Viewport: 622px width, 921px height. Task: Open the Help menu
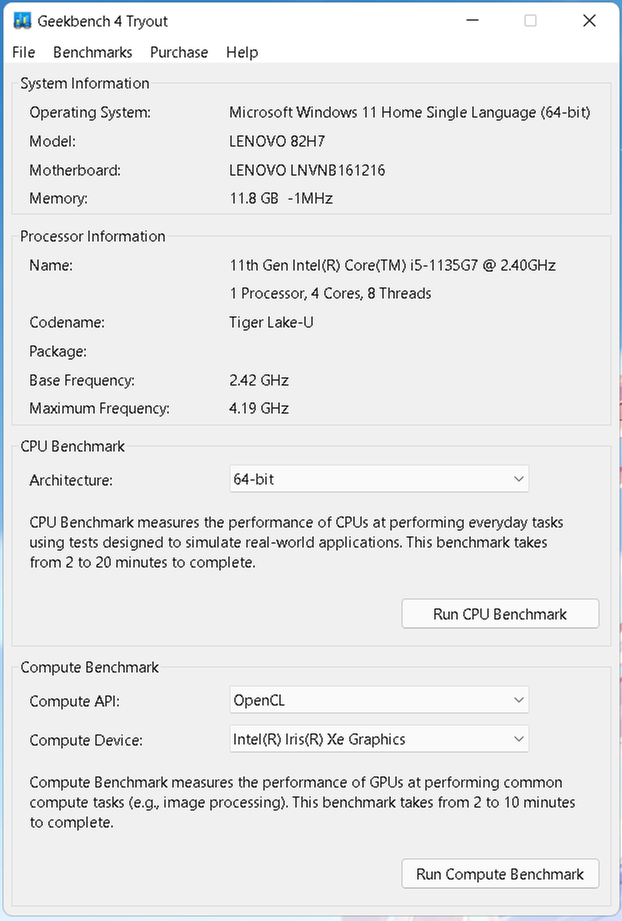[242, 52]
